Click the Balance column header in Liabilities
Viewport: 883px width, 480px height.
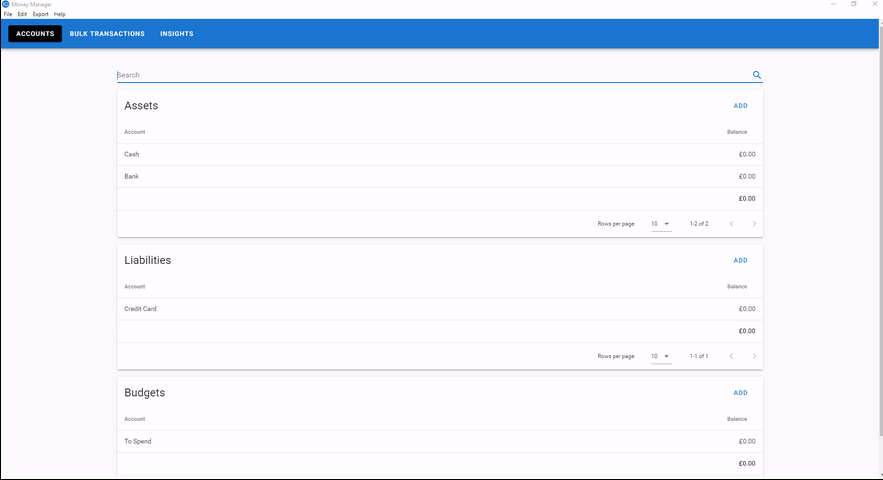(737, 287)
